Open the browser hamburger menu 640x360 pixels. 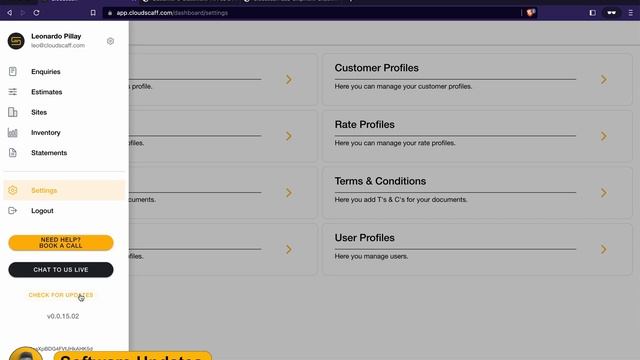point(631,13)
